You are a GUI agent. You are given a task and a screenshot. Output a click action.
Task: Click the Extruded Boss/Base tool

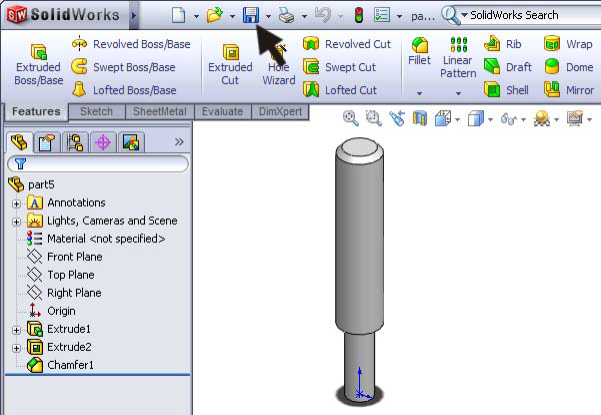(38, 64)
